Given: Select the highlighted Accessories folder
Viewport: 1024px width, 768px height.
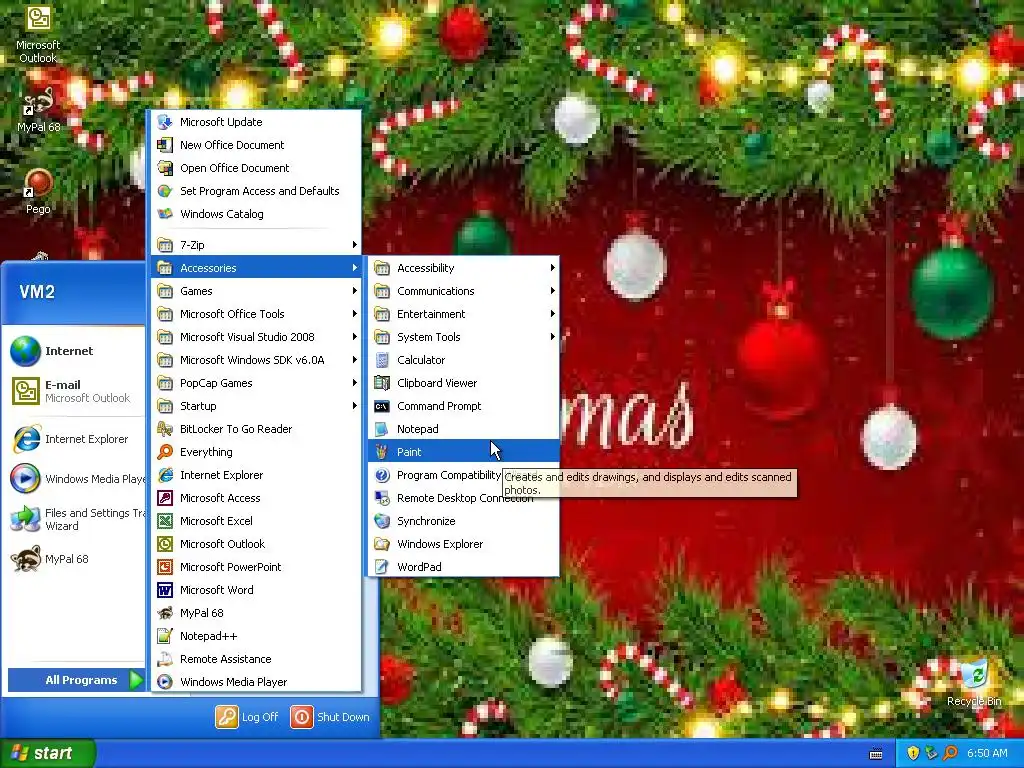Looking at the screenshot, I should 257,268.
